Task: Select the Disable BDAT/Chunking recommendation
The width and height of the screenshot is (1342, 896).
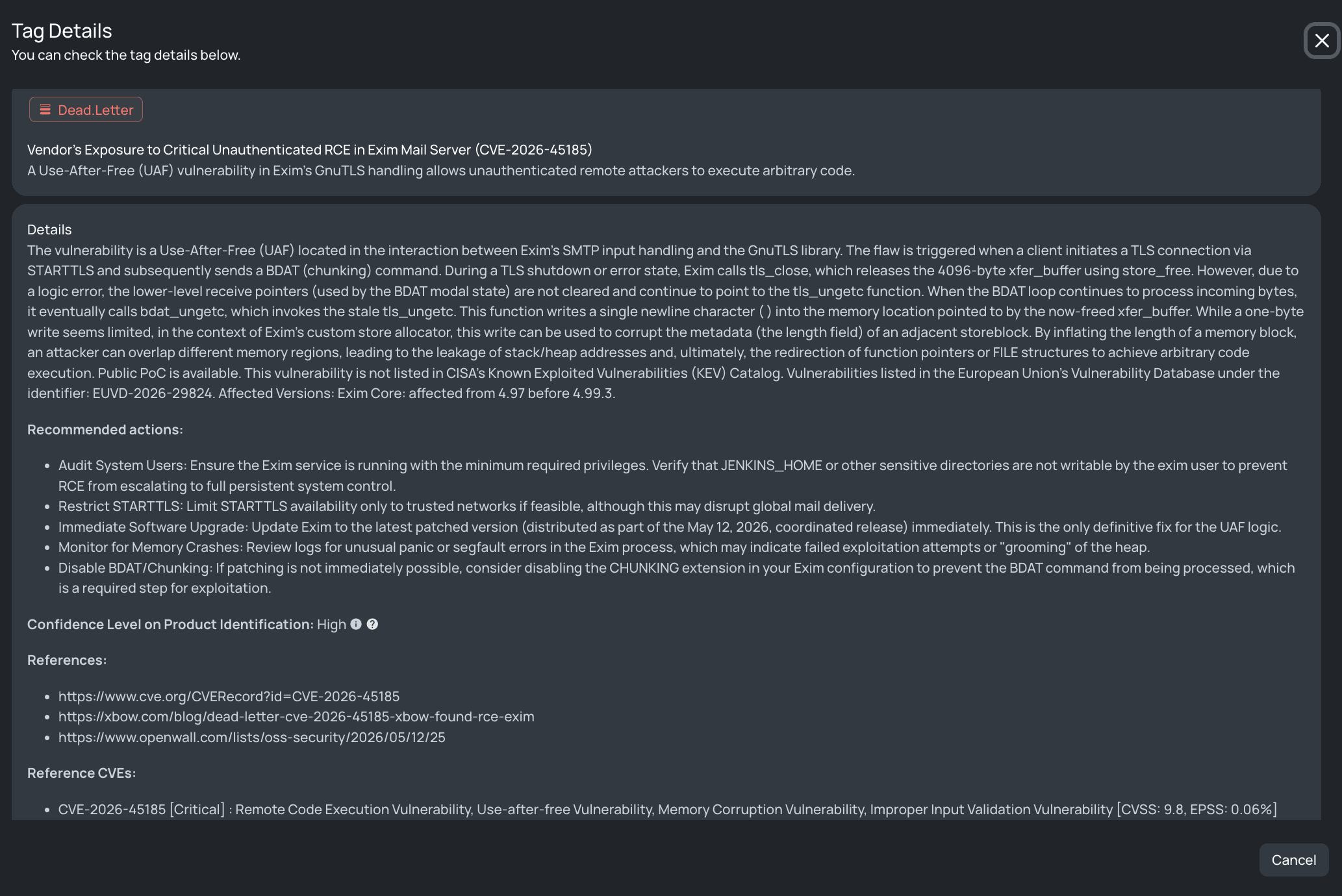Action: (x=677, y=578)
